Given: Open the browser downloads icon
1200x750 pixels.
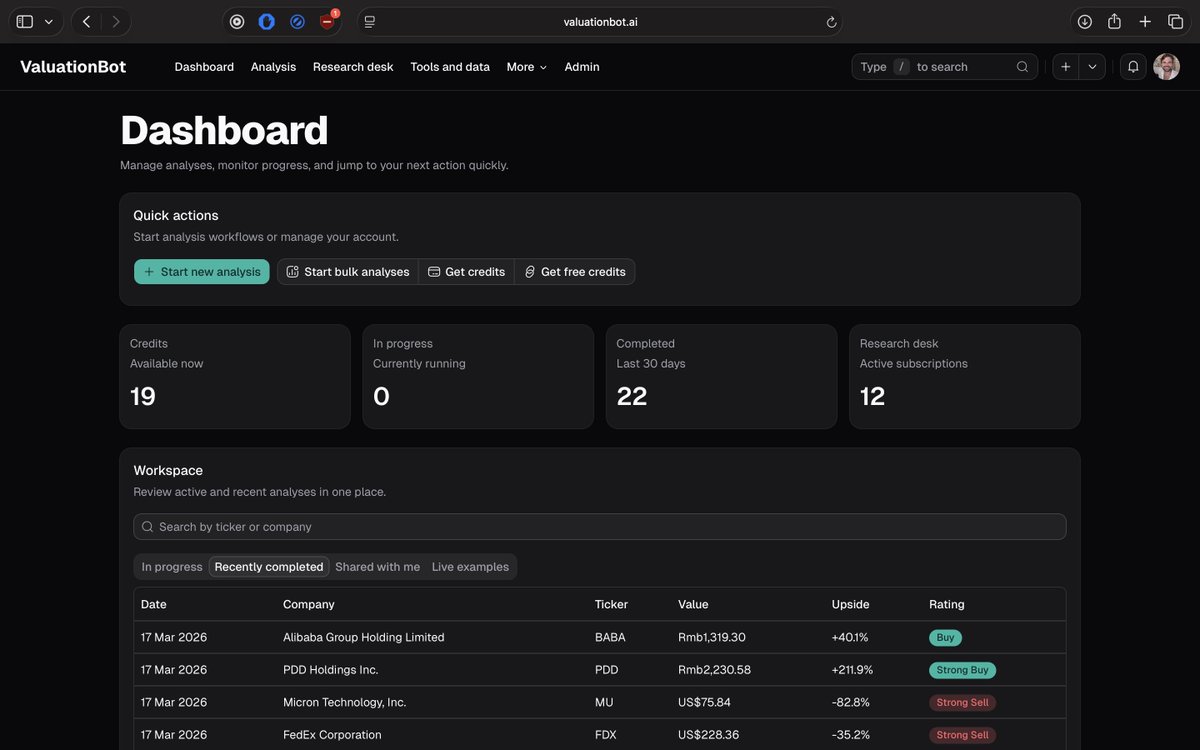Looking at the screenshot, I should 1084,21.
